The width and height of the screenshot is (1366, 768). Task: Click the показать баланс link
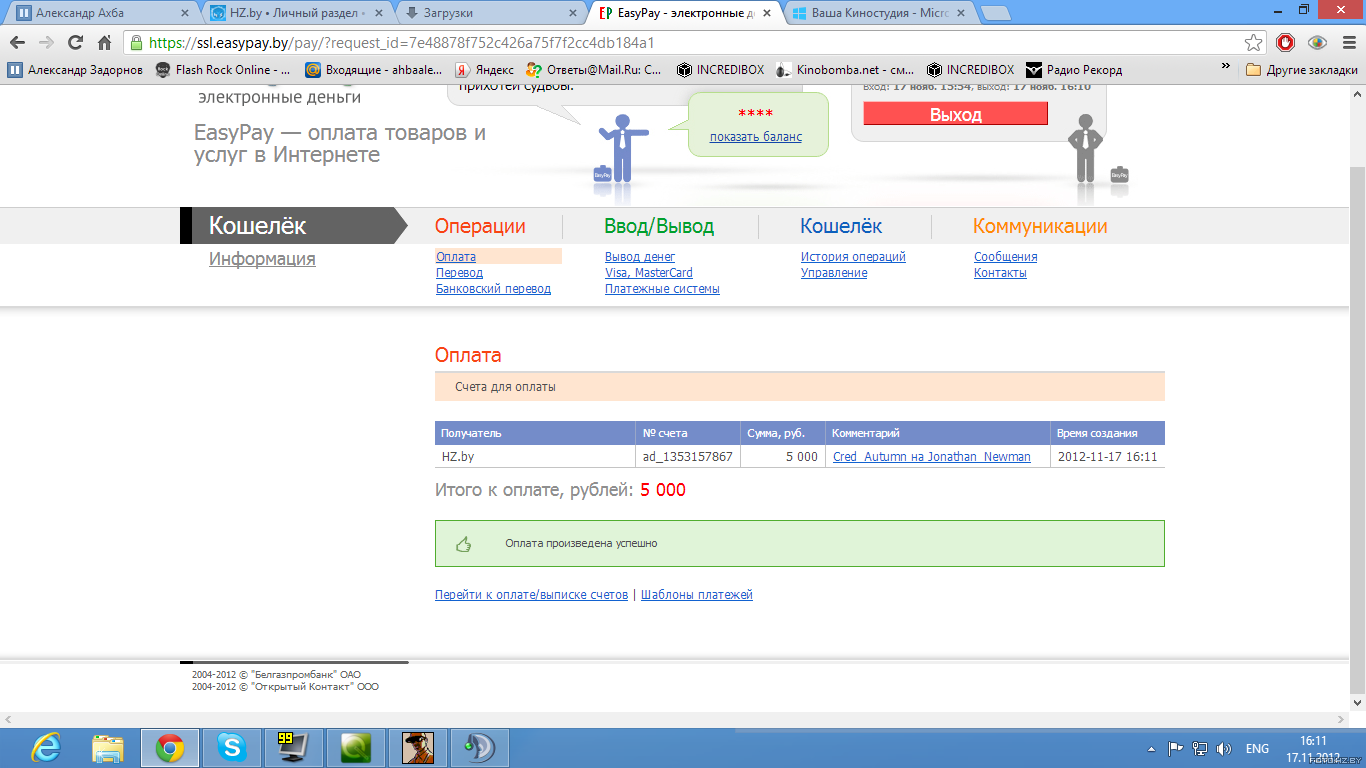[756, 137]
